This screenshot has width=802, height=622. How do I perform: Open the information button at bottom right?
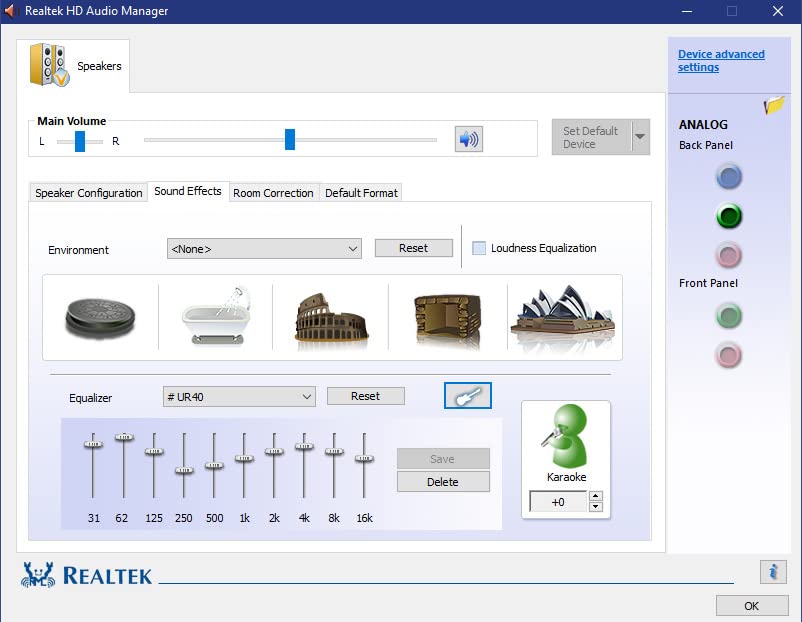pyautogui.click(x=773, y=571)
